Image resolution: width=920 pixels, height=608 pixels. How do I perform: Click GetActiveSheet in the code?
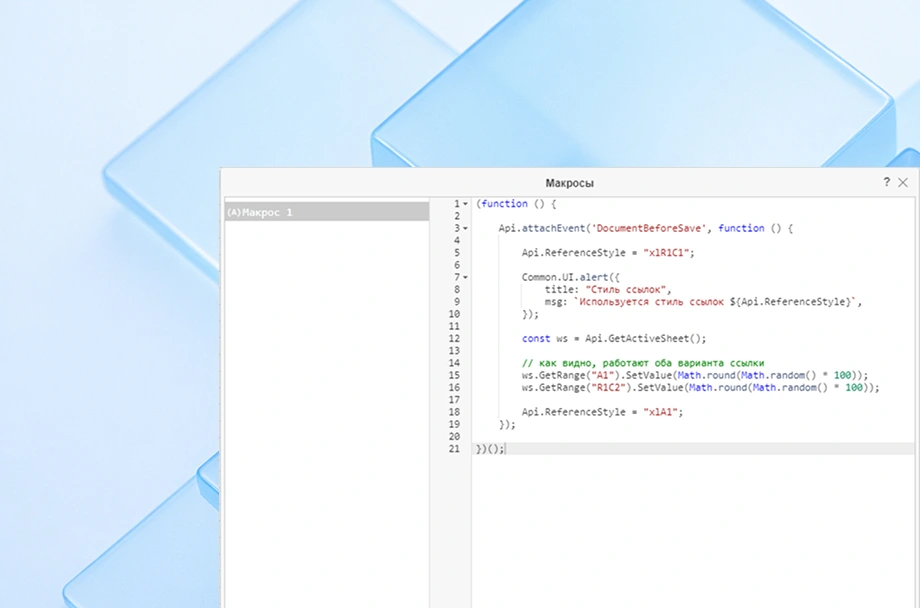coord(649,339)
